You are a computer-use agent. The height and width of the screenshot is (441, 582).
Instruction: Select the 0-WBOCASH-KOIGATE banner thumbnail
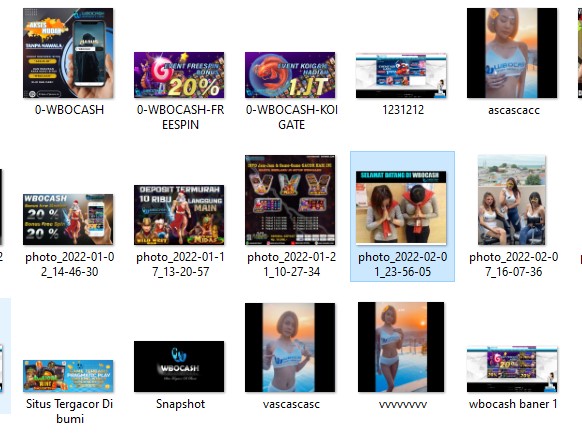pyautogui.click(x=290, y=75)
